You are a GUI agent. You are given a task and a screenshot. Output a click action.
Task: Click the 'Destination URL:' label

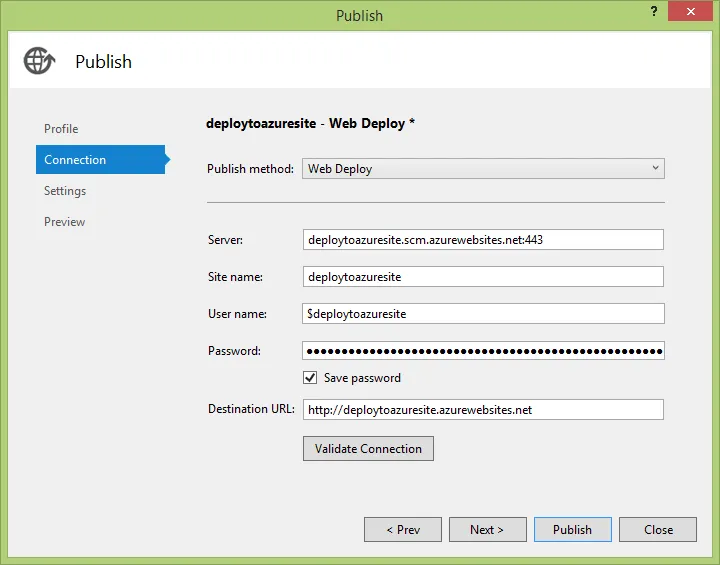(x=251, y=409)
